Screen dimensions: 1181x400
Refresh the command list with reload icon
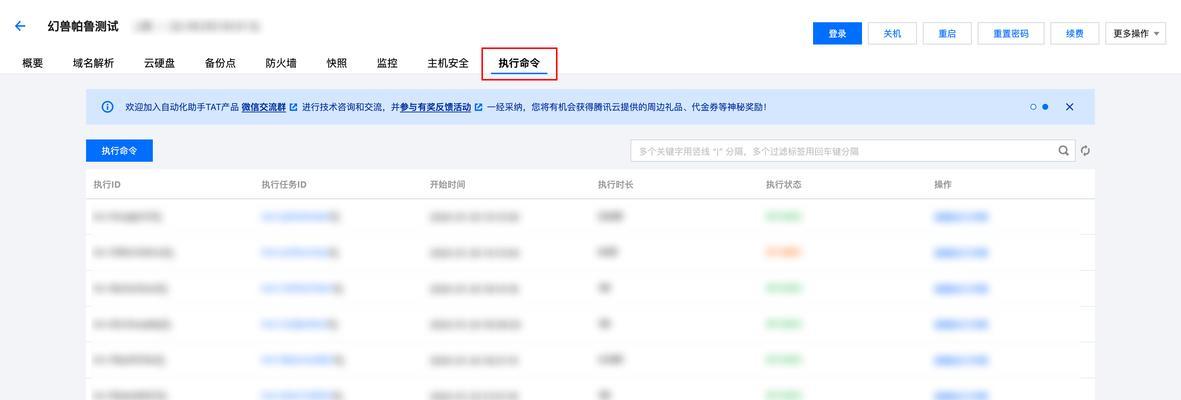click(x=1085, y=151)
